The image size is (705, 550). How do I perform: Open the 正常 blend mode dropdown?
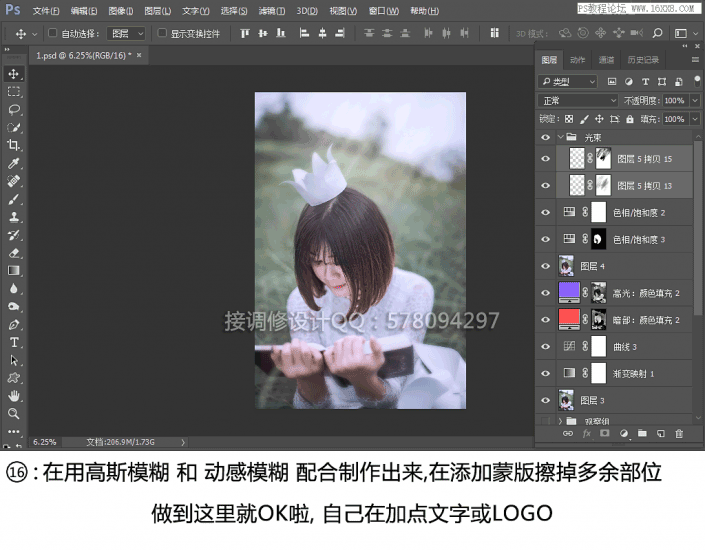578,101
